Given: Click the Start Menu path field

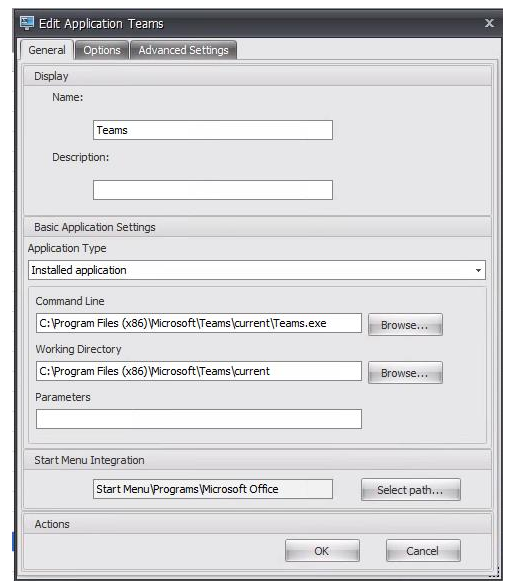Looking at the screenshot, I should pyautogui.click(x=213, y=489).
